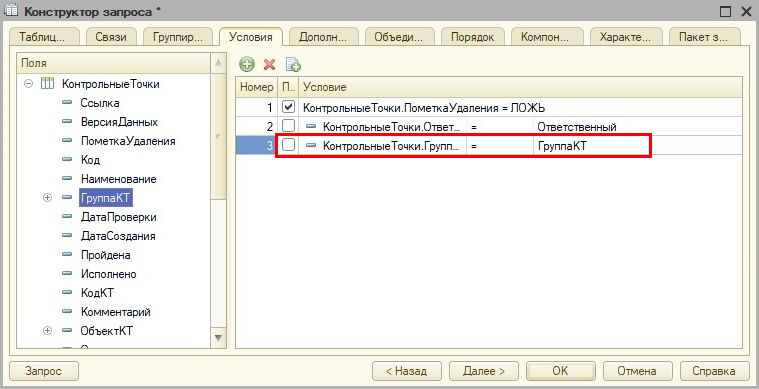759x389 pixels.
Task: Open the Объединения tab
Action: [399, 37]
